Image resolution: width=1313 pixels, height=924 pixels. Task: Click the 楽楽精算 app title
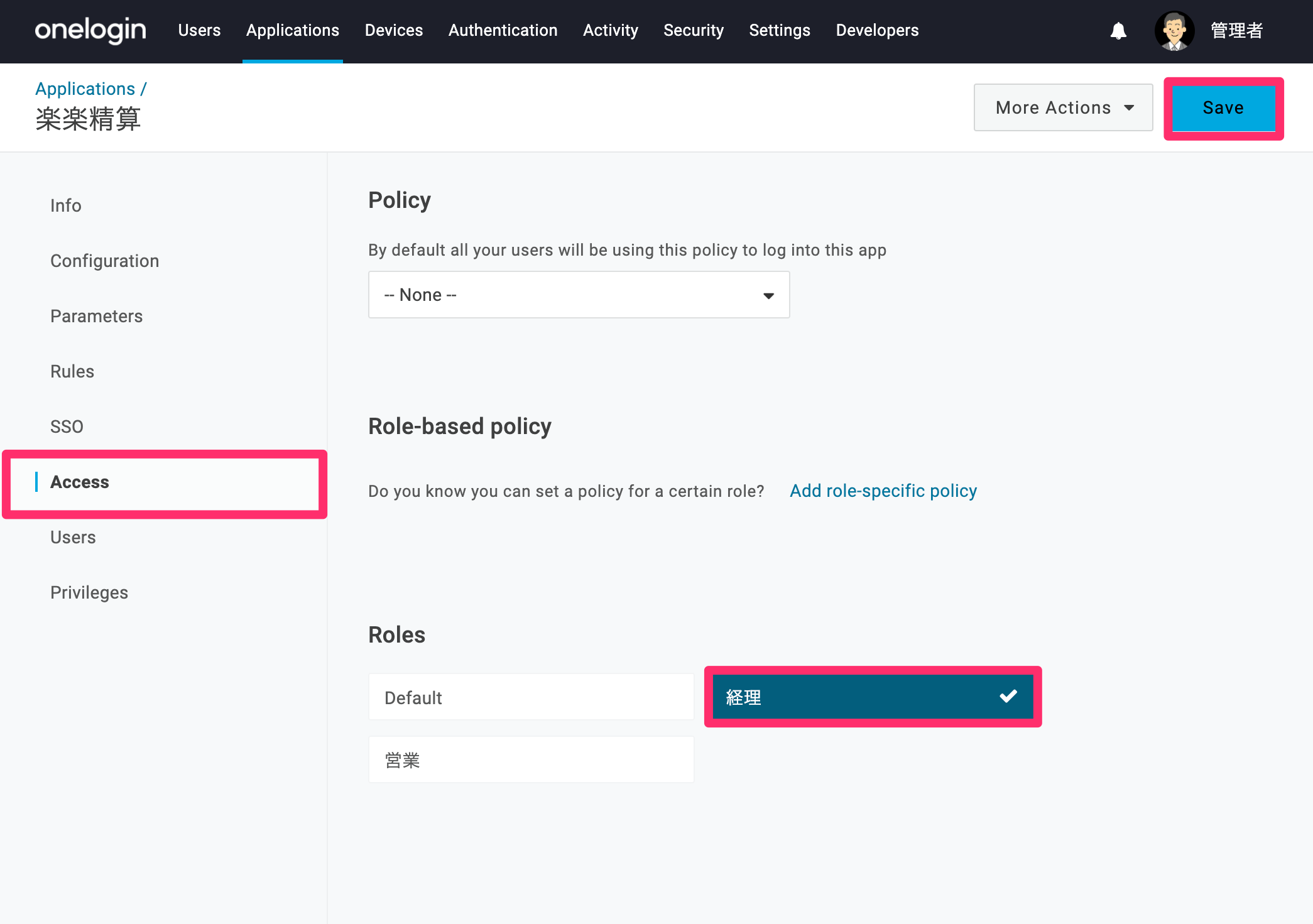[88, 119]
